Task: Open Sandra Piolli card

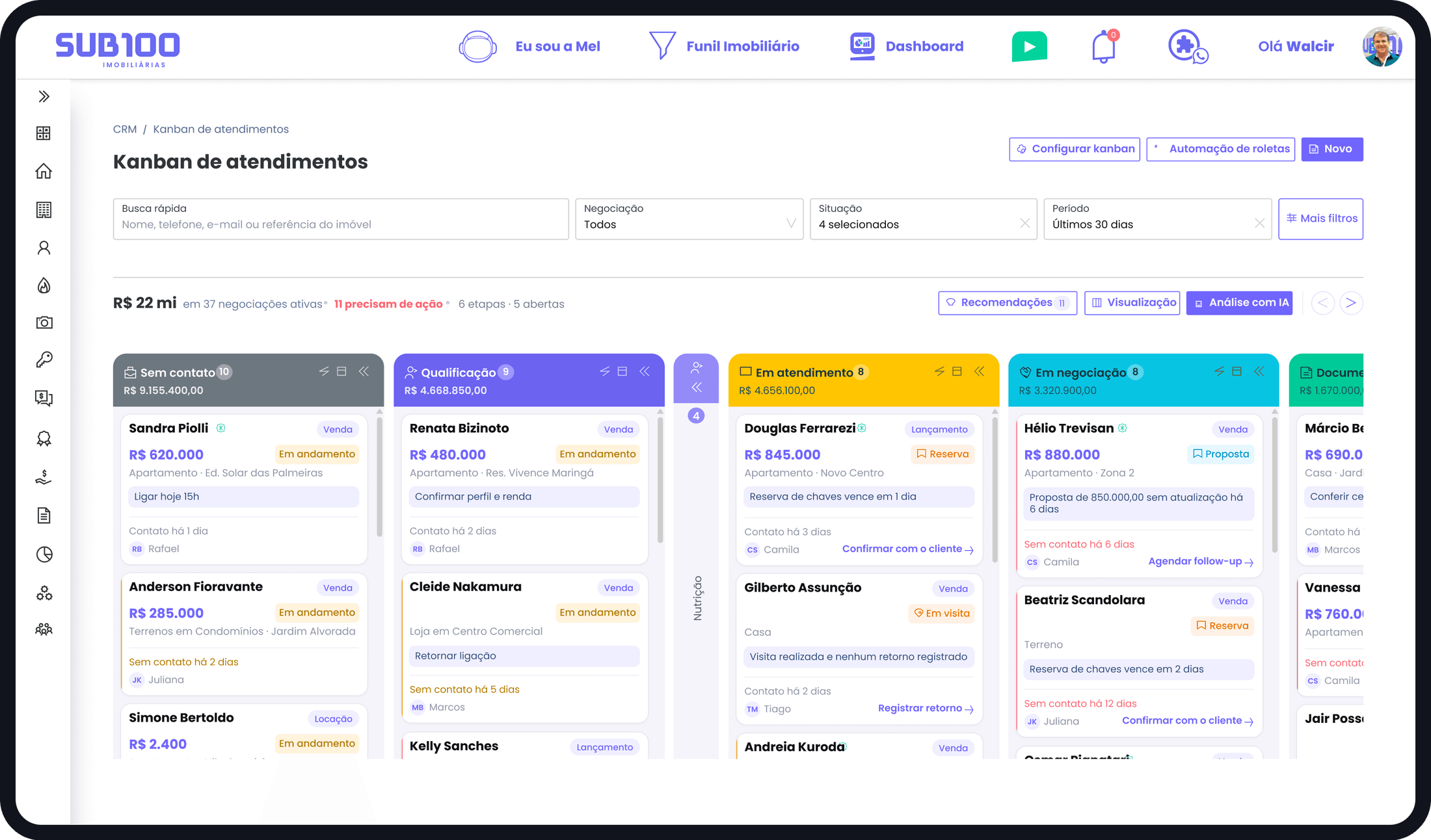Action: 244,489
